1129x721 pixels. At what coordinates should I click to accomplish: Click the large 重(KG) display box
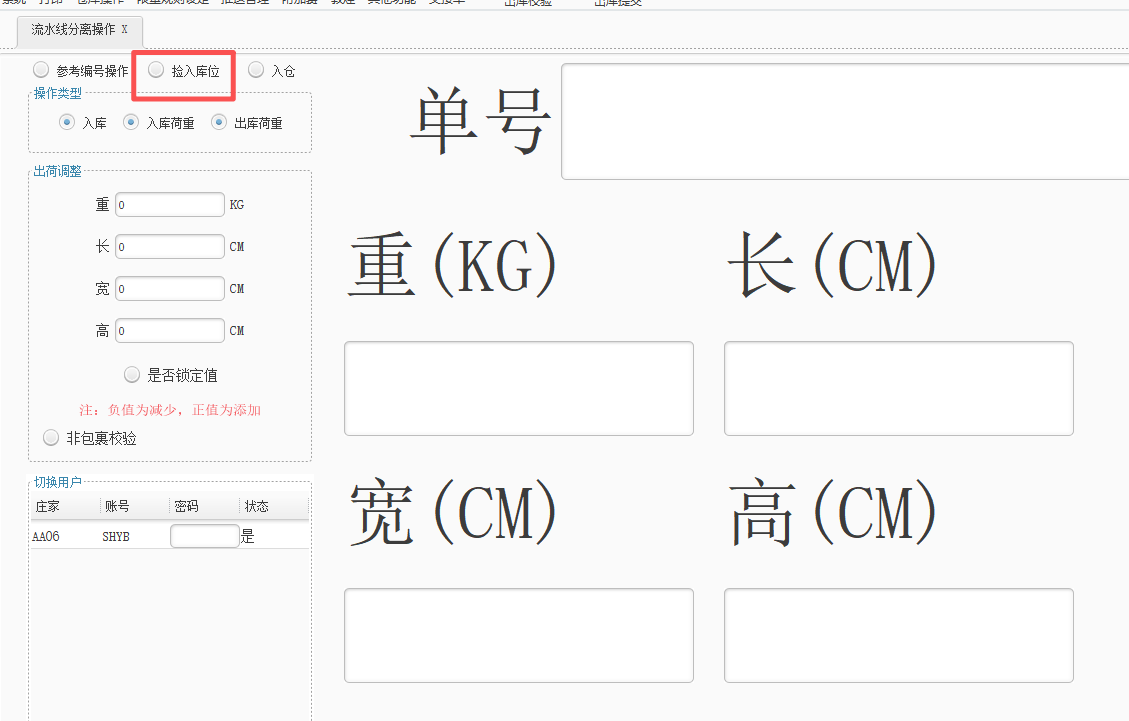[x=518, y=388]
